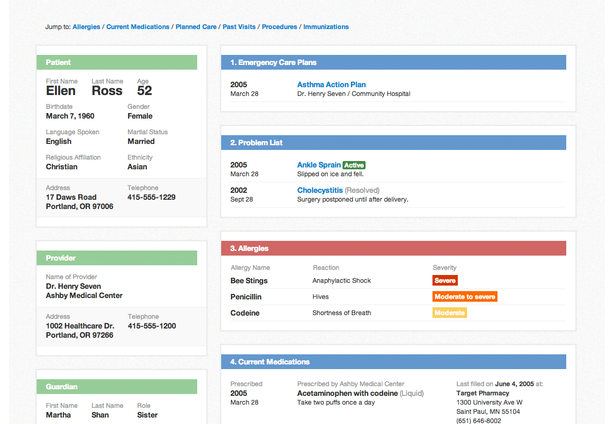The height and width of the screenshot is (424, 615).
Task: Click the gender value Female
Action: point(140,116)
